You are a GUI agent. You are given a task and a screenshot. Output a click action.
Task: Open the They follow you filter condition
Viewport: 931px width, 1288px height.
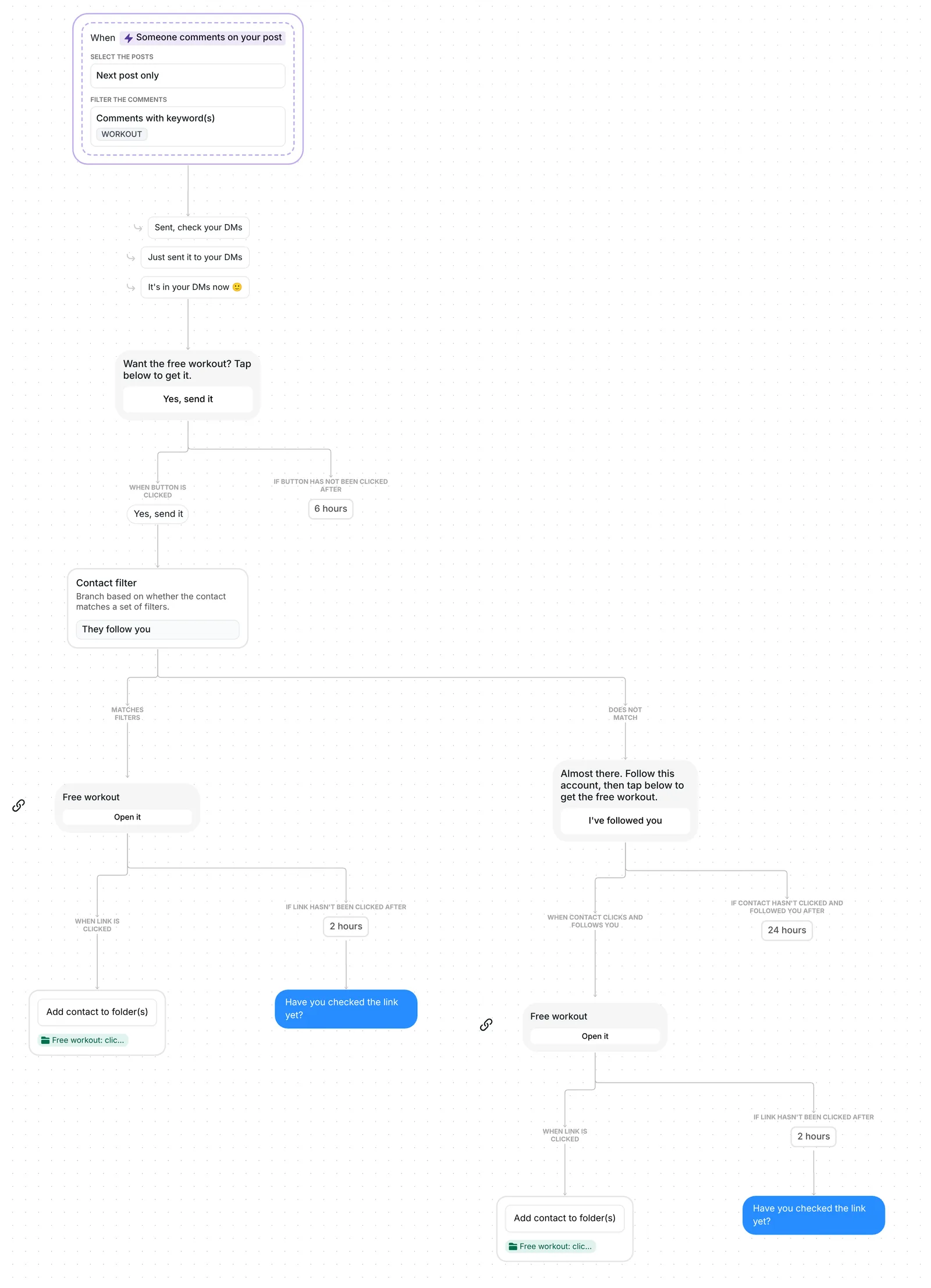pyautogui.click(x=158, y=630)
